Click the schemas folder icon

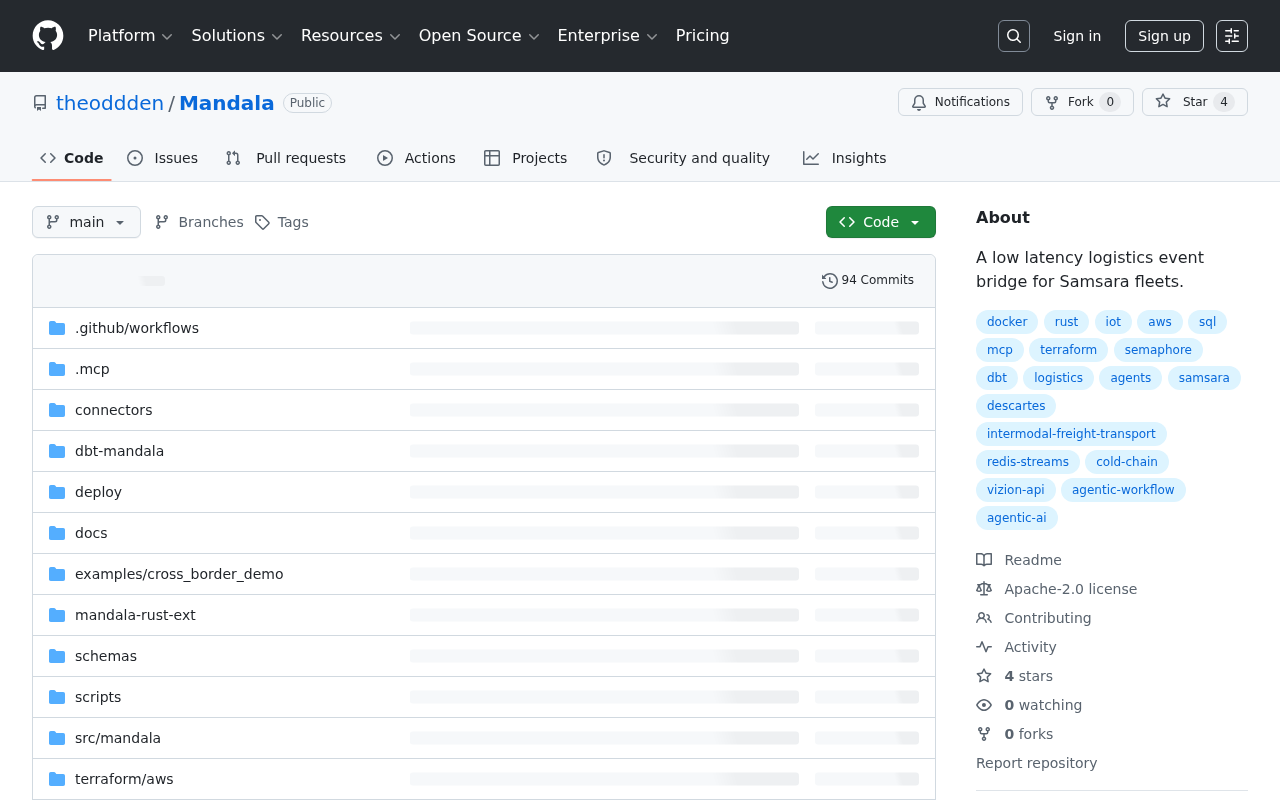(x=57, y=656)
